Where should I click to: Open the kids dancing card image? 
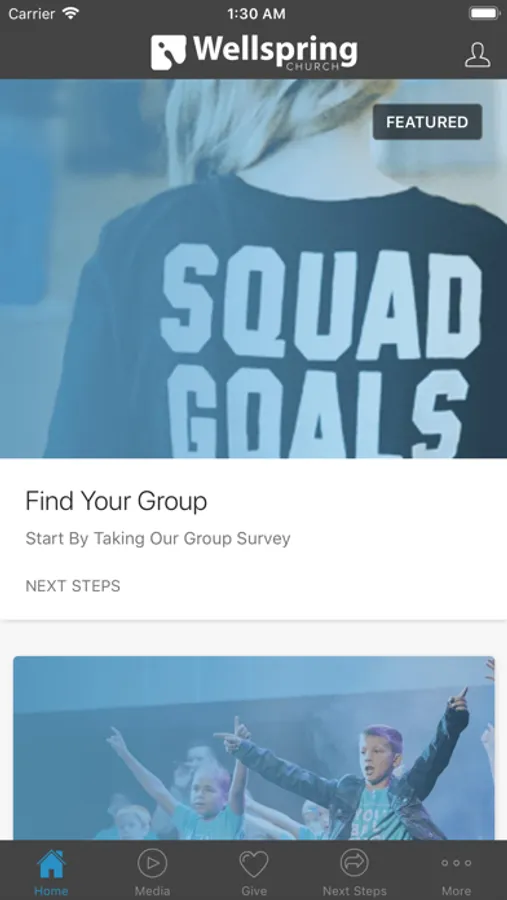point(254,748)
